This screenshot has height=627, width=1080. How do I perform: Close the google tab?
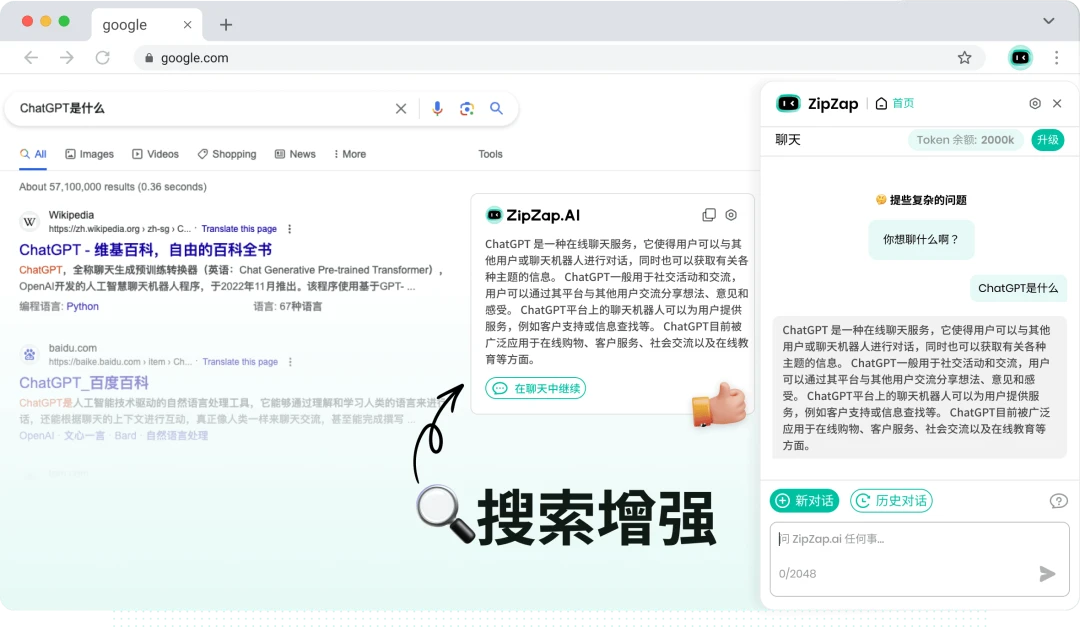(187, 25)
